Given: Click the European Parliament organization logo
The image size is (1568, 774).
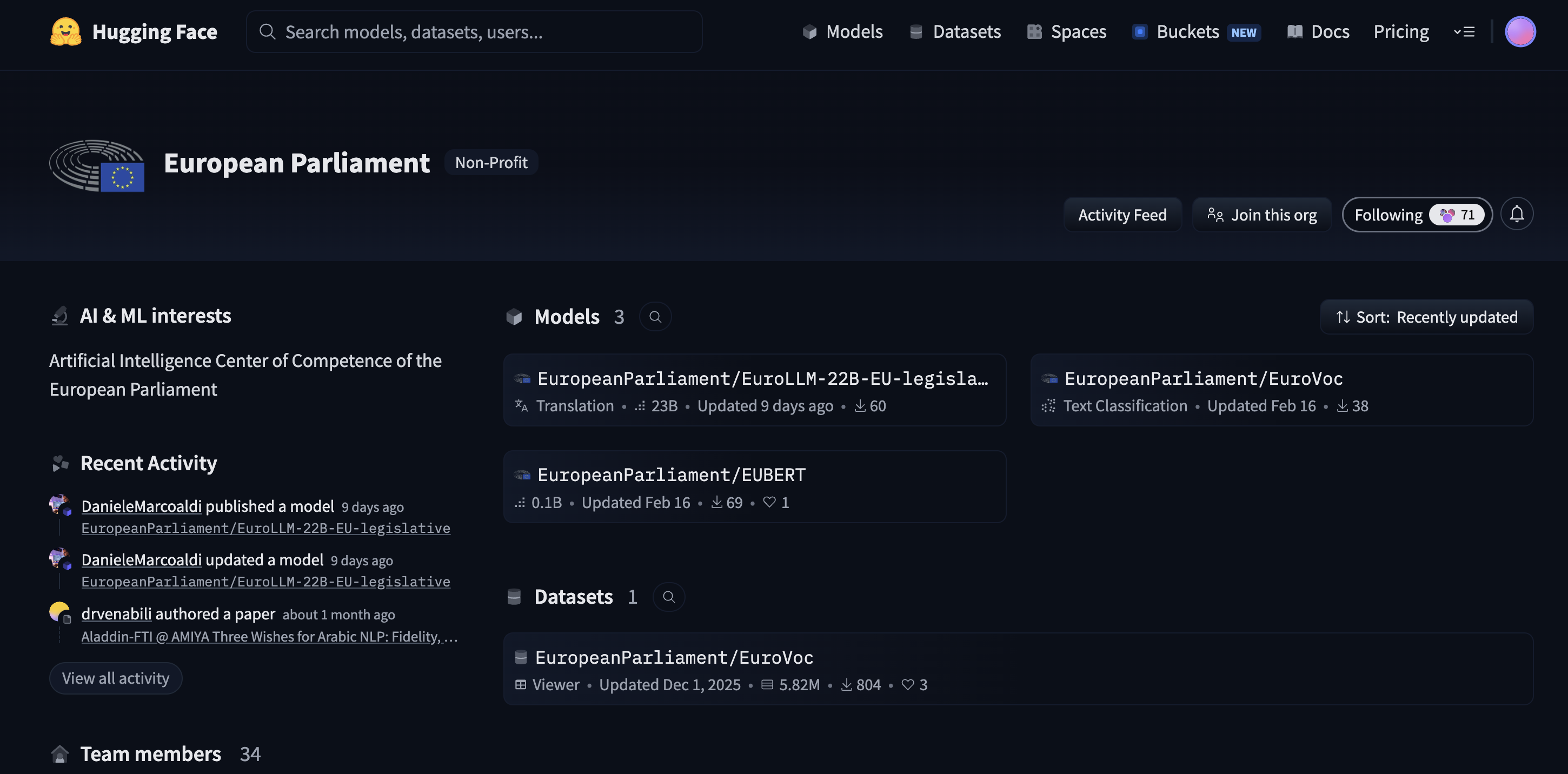Looking at the screenshot, I should click(97, 165).
